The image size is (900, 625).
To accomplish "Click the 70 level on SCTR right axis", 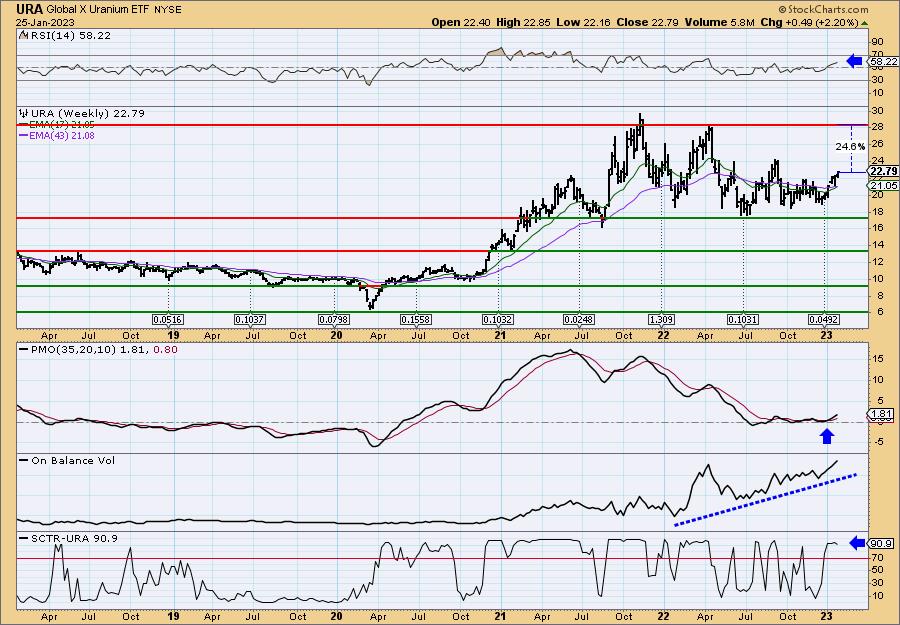I will coord(876,557).
